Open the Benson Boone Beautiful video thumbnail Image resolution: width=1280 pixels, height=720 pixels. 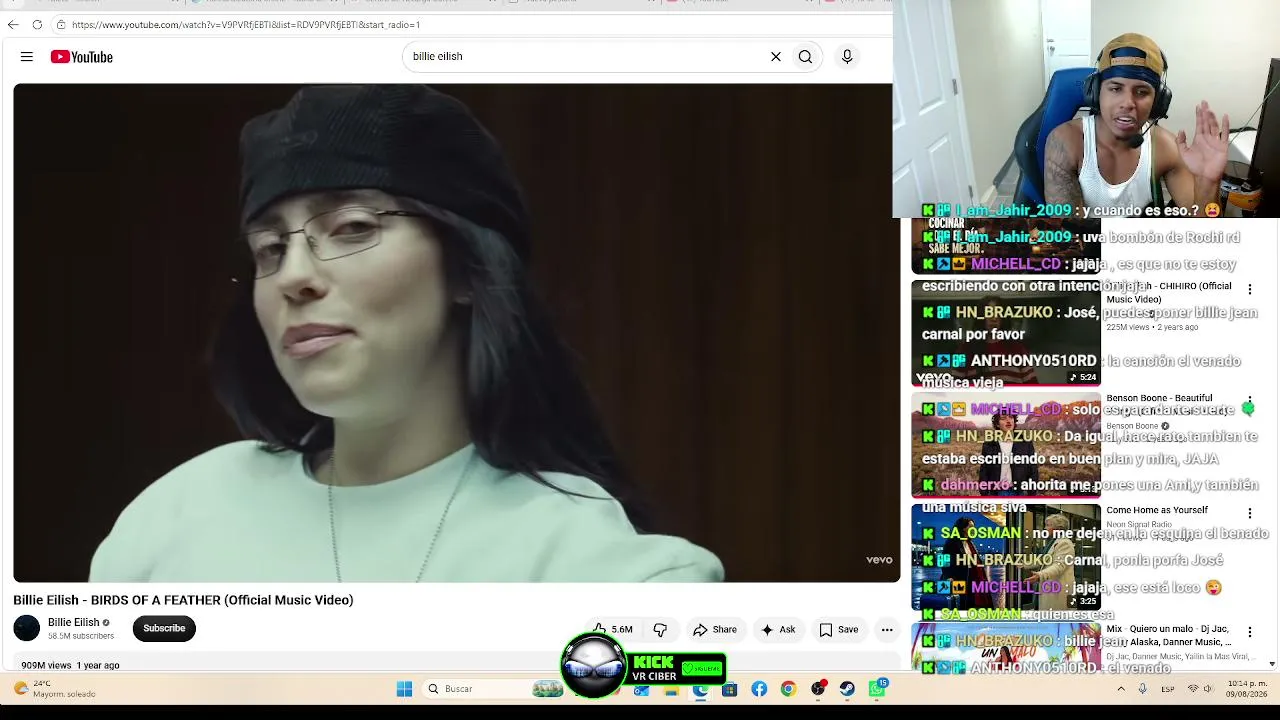coord(1006,445)
